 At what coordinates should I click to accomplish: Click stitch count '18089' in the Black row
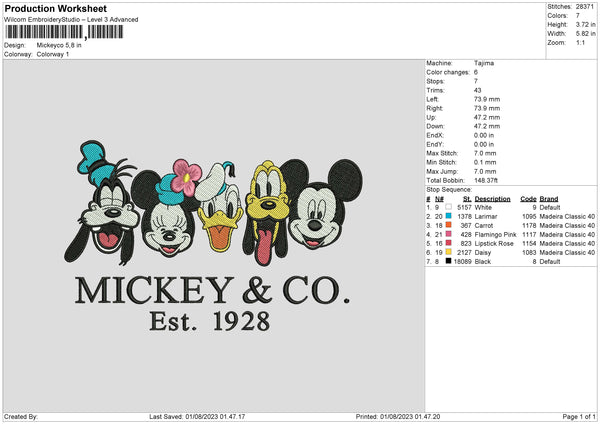pyautogui.click(x=462, y=261)
